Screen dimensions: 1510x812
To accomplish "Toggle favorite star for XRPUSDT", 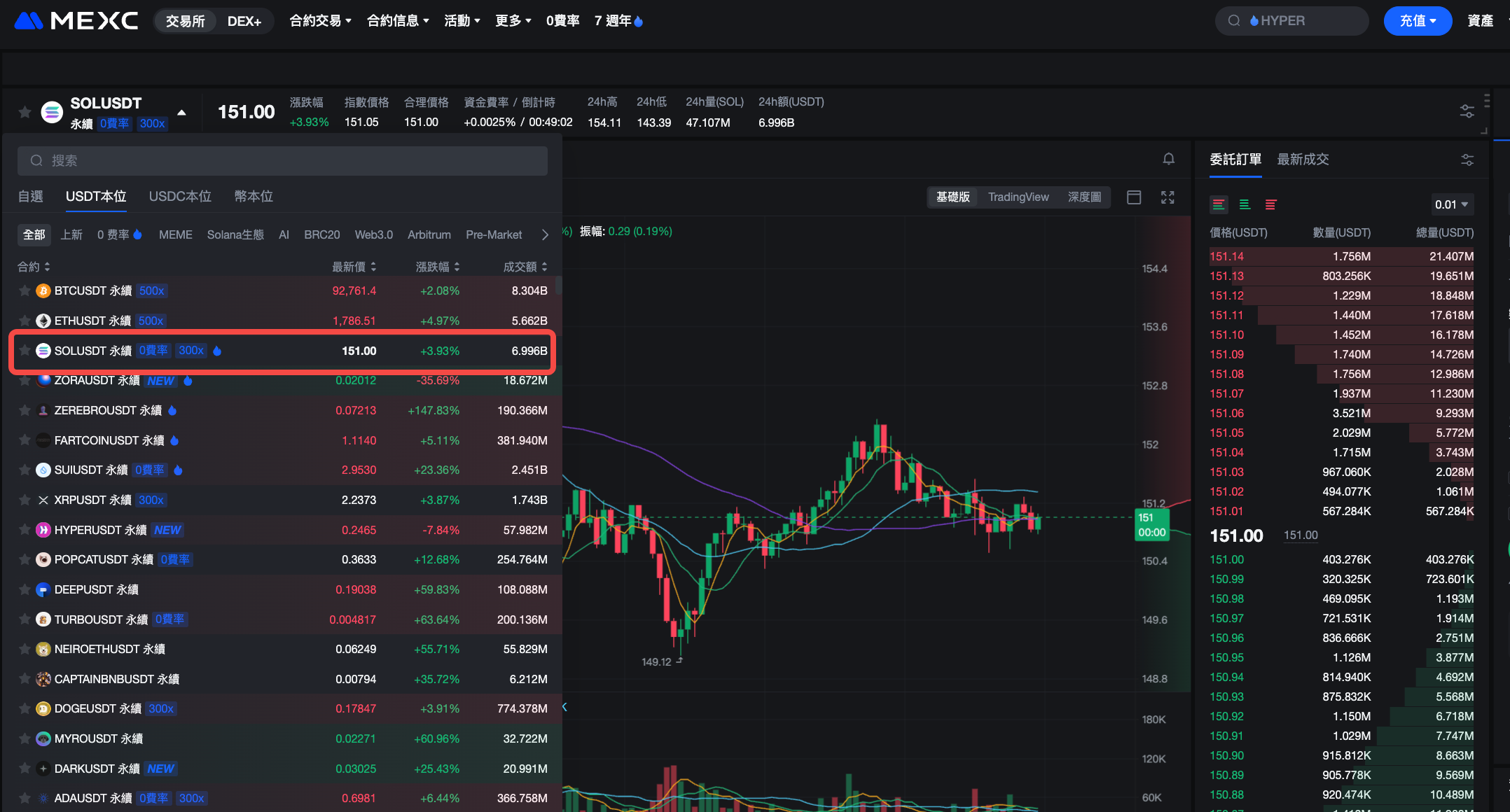I will point(25,500).
